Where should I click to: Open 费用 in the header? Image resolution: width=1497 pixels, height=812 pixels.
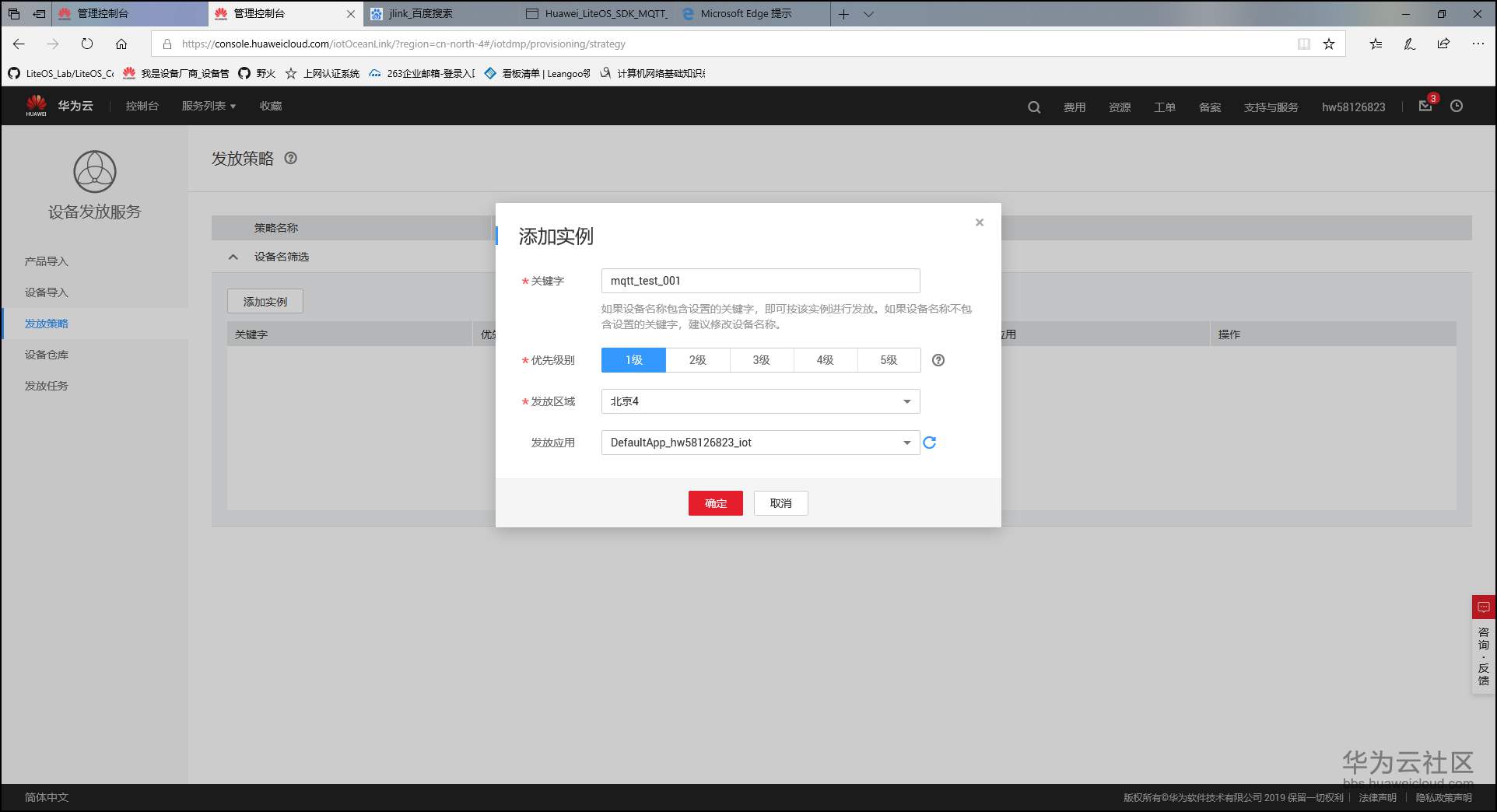pos(1075,107)
